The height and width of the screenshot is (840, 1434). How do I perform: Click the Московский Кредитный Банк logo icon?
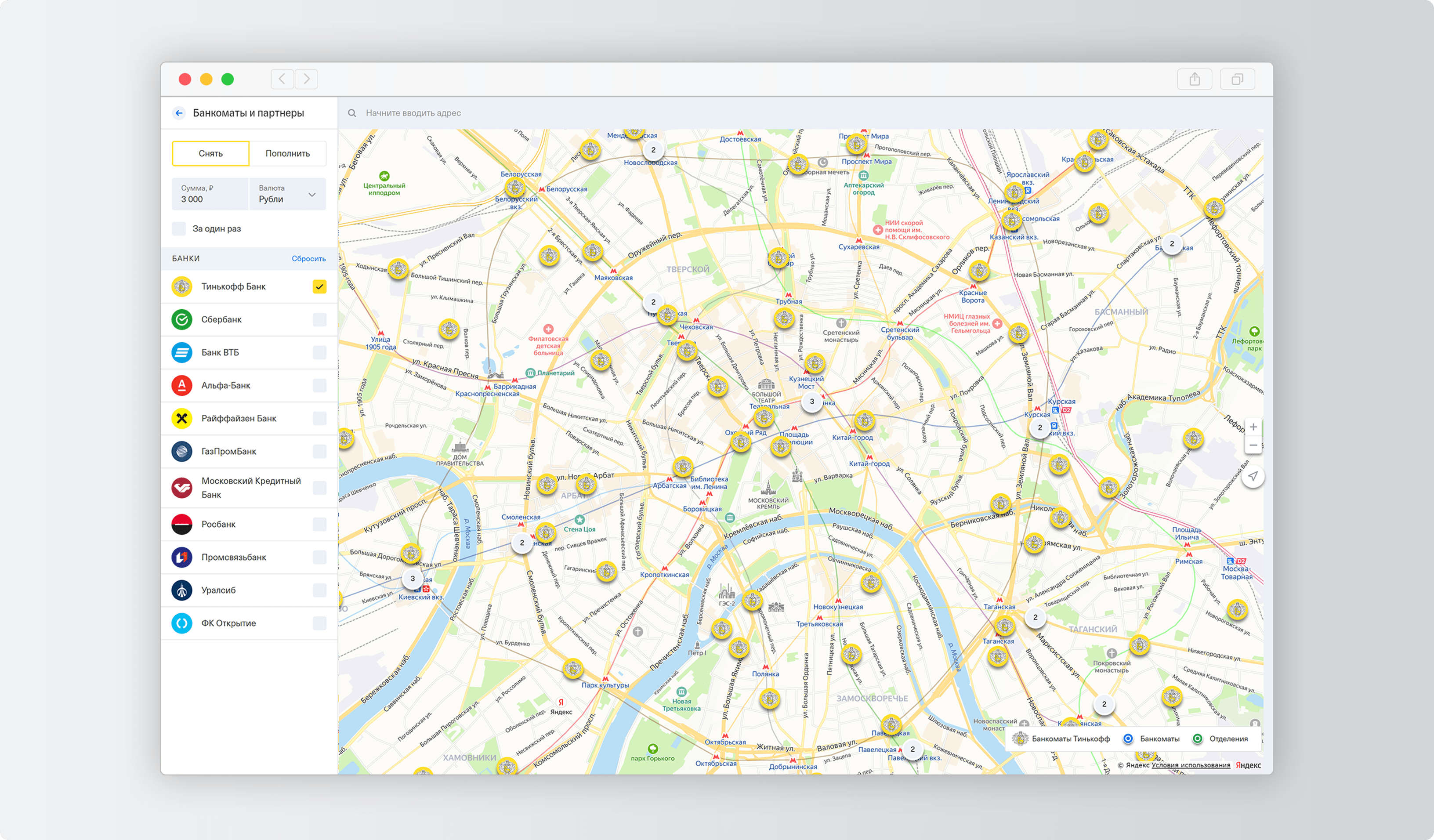tap(182, 488)
